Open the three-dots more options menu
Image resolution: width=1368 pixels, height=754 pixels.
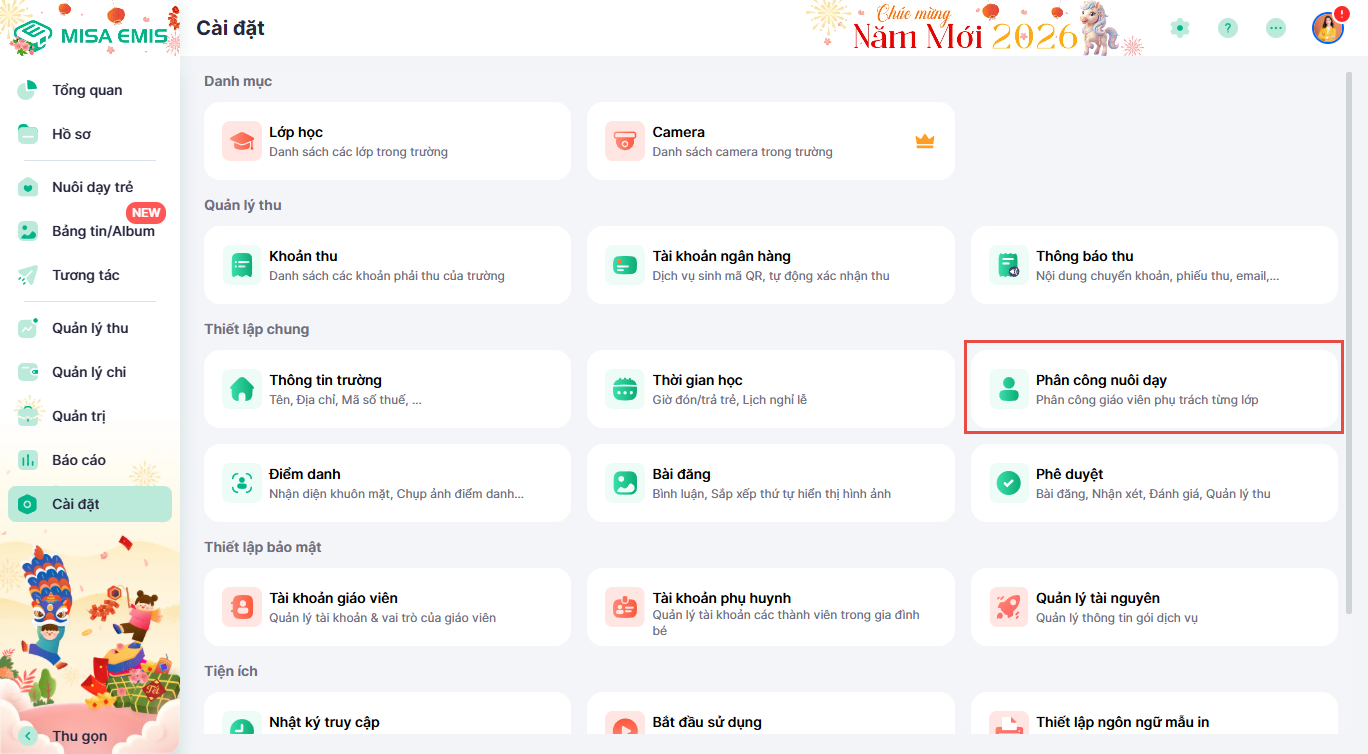pyautogui.click(x=1276, y=28)
